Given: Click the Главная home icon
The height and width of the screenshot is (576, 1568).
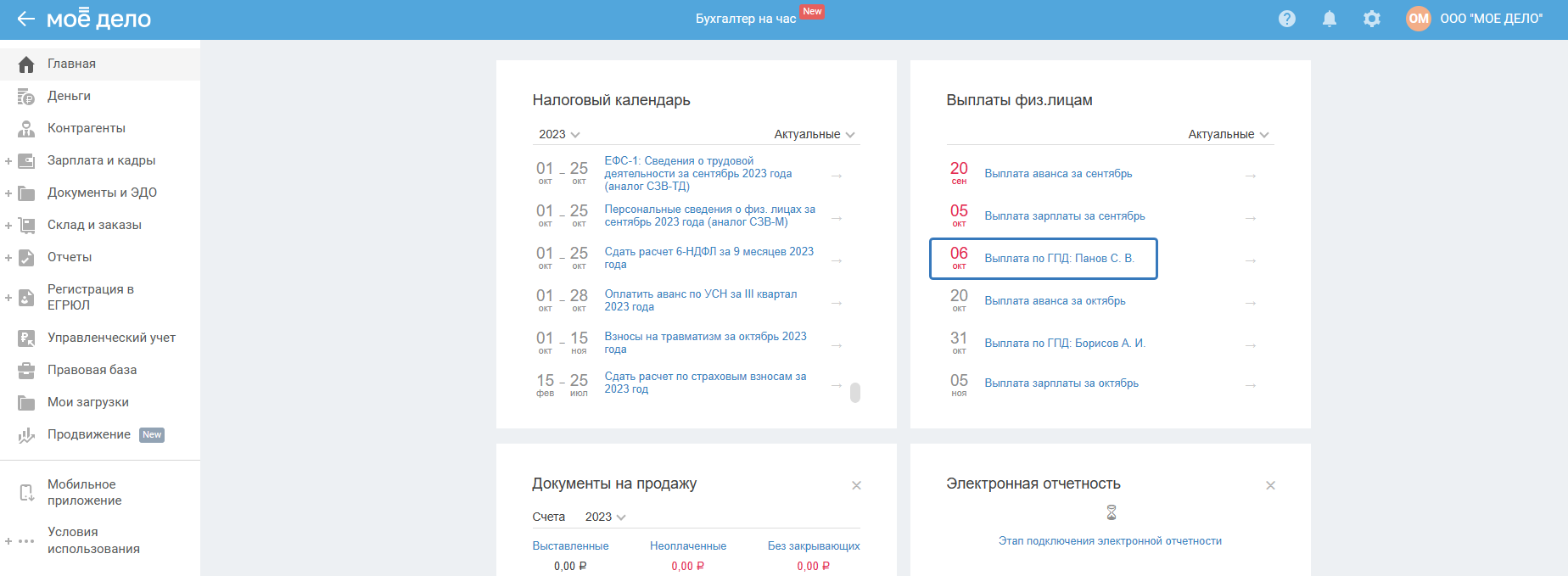Looking at the screenshot, I should 26,64.
